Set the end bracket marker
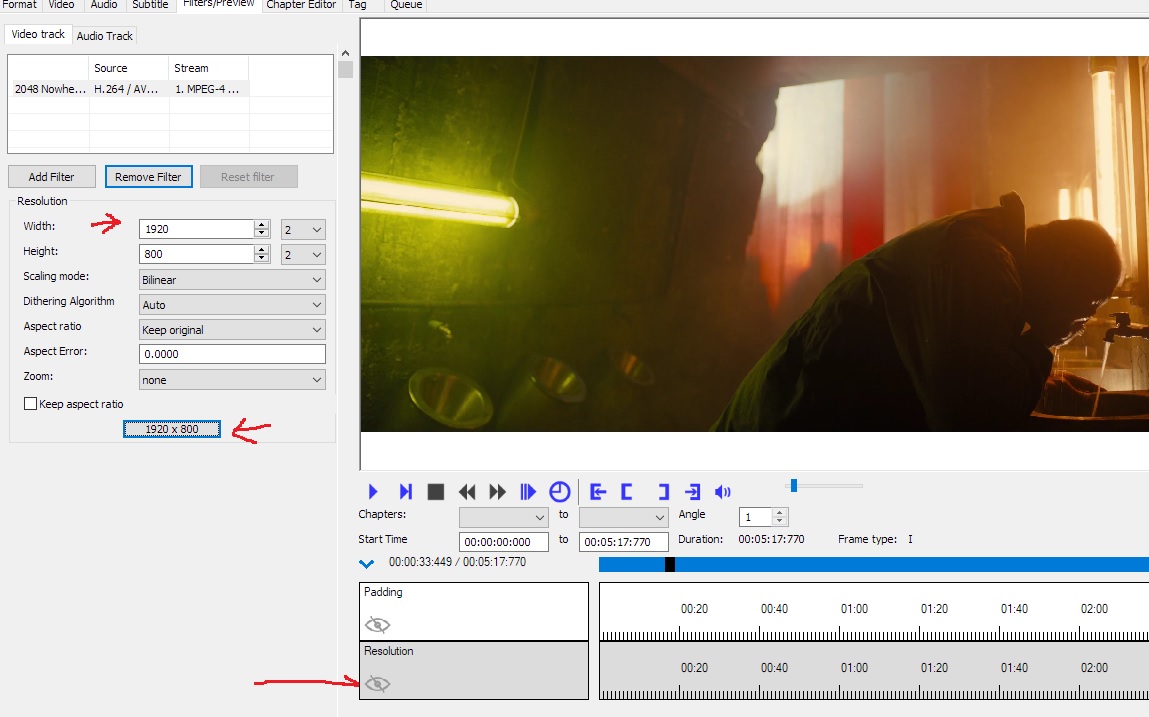Screen dimensions: 1149x717 [663, 491]
